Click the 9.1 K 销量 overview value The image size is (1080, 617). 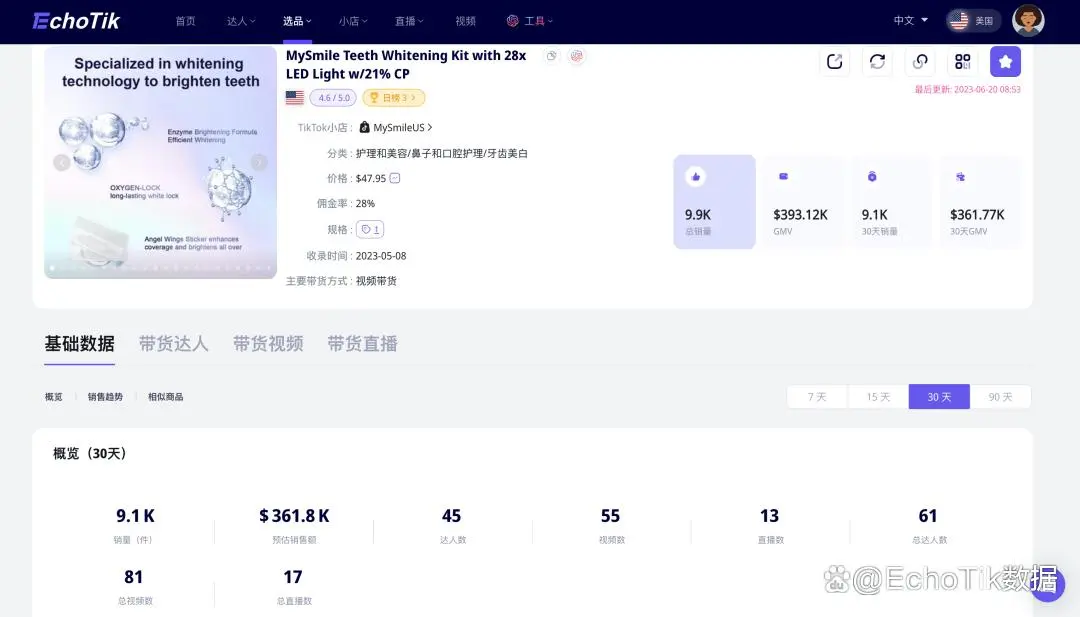(135, 516)
